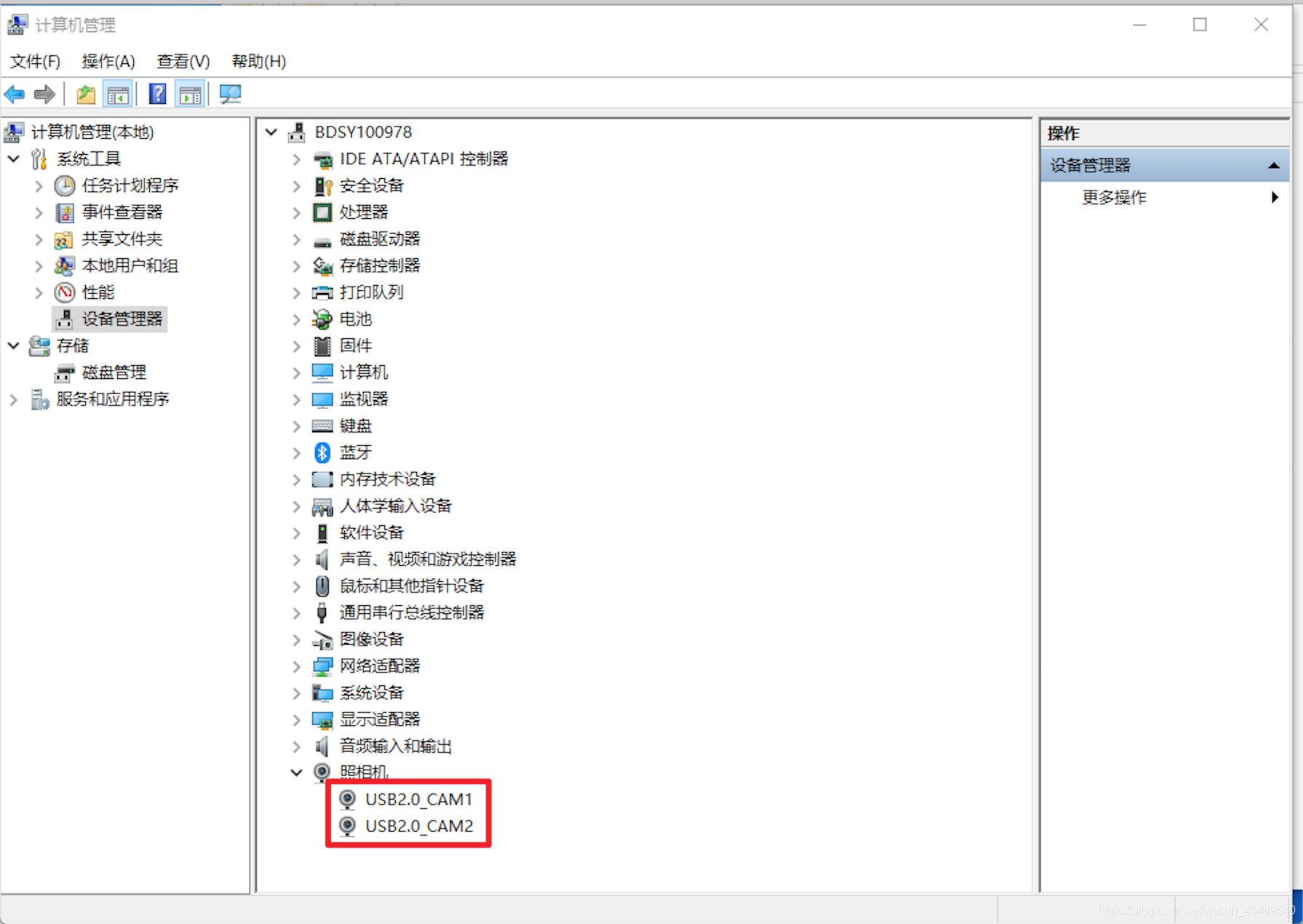The height and width of the screenshot is (924, 1303).
Task: Click the 网络适配器 icon
Action: coord(322,666)
